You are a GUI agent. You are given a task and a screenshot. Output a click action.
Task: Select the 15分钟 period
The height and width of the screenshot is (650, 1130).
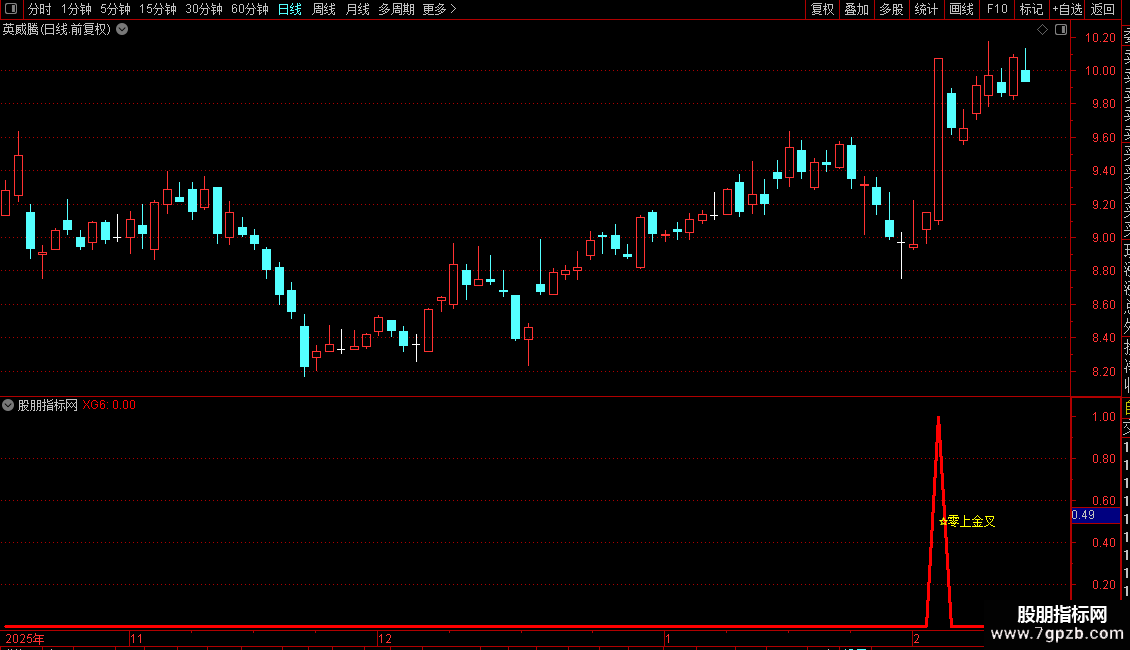pyautogui.click(x=158, y=9)
